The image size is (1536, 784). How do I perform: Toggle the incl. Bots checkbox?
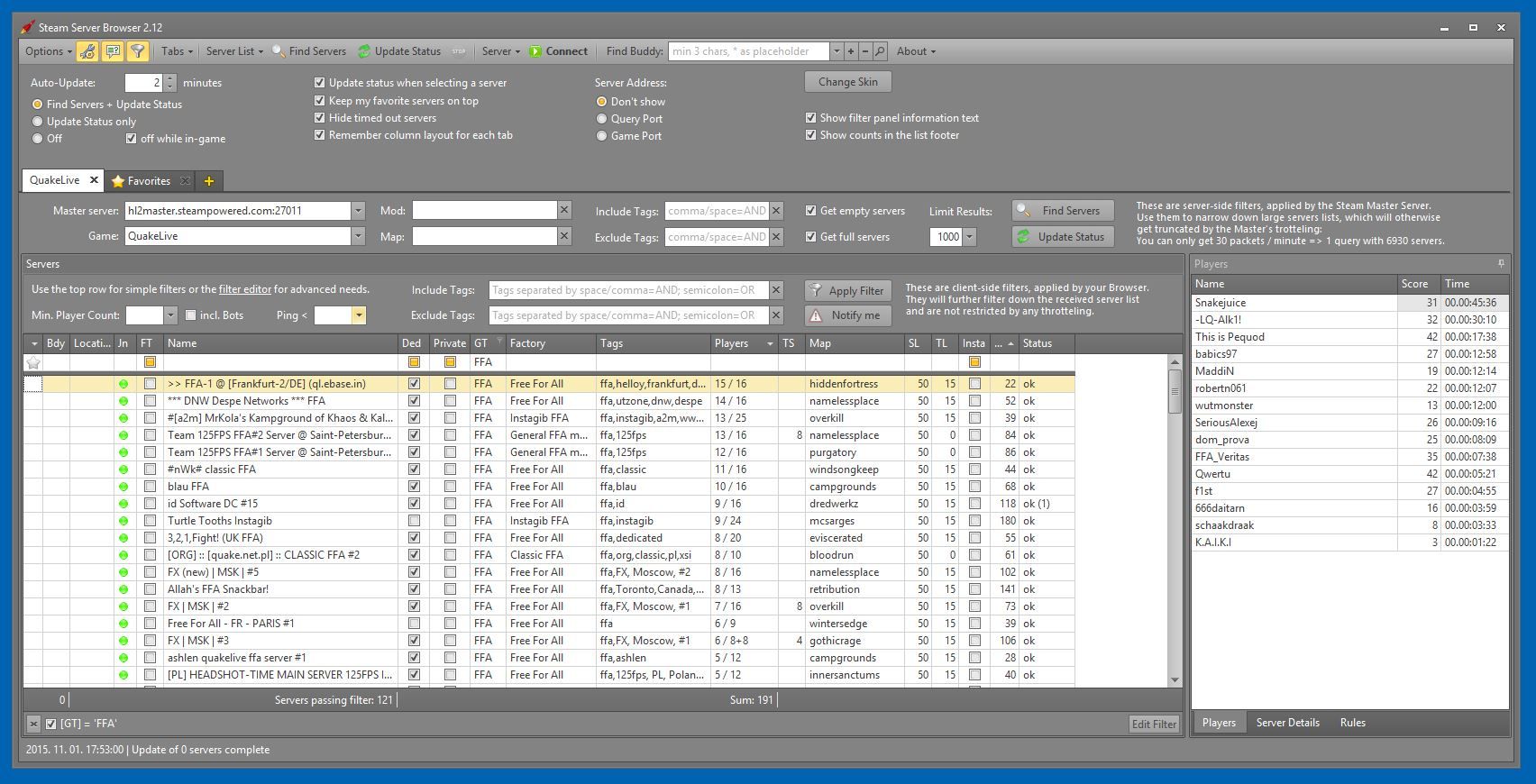[x=190, y=315]
